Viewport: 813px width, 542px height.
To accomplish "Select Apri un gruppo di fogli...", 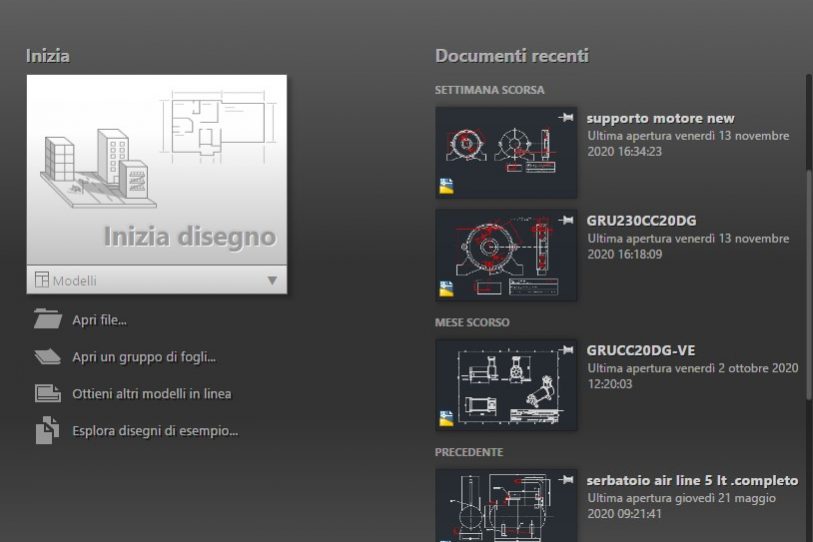I will (x=144, y=357).
